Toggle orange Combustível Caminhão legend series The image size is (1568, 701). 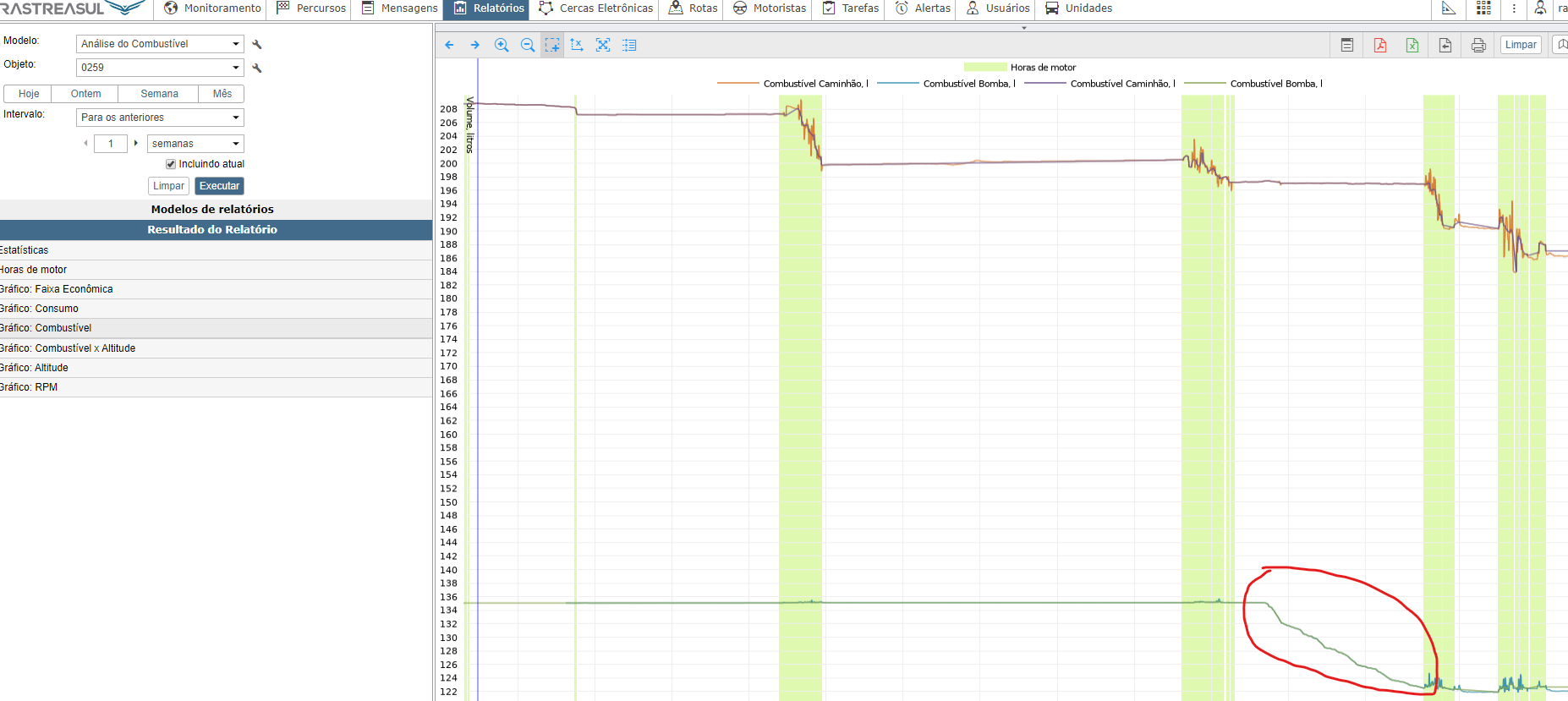click(x=737, y=84)
